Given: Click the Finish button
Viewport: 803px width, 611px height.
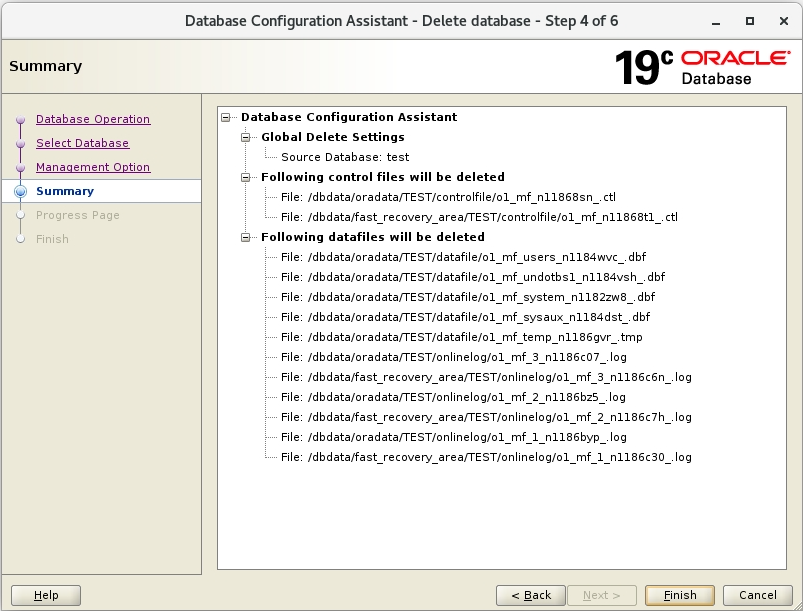Looking at the screenshot, I should pos(680,595).
